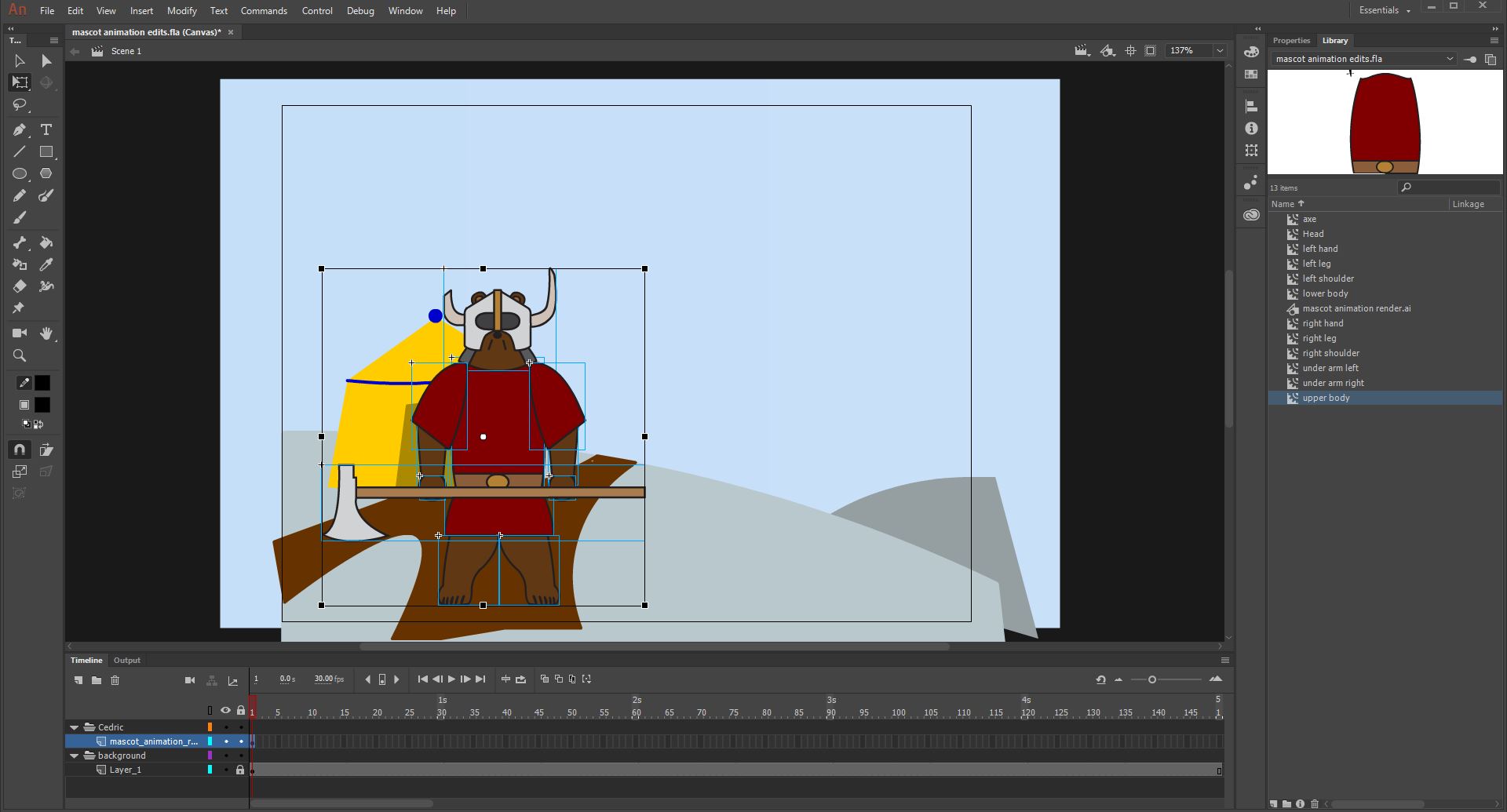Switch to the Output tab
1507x812 pixels.
tap(126, 660)
